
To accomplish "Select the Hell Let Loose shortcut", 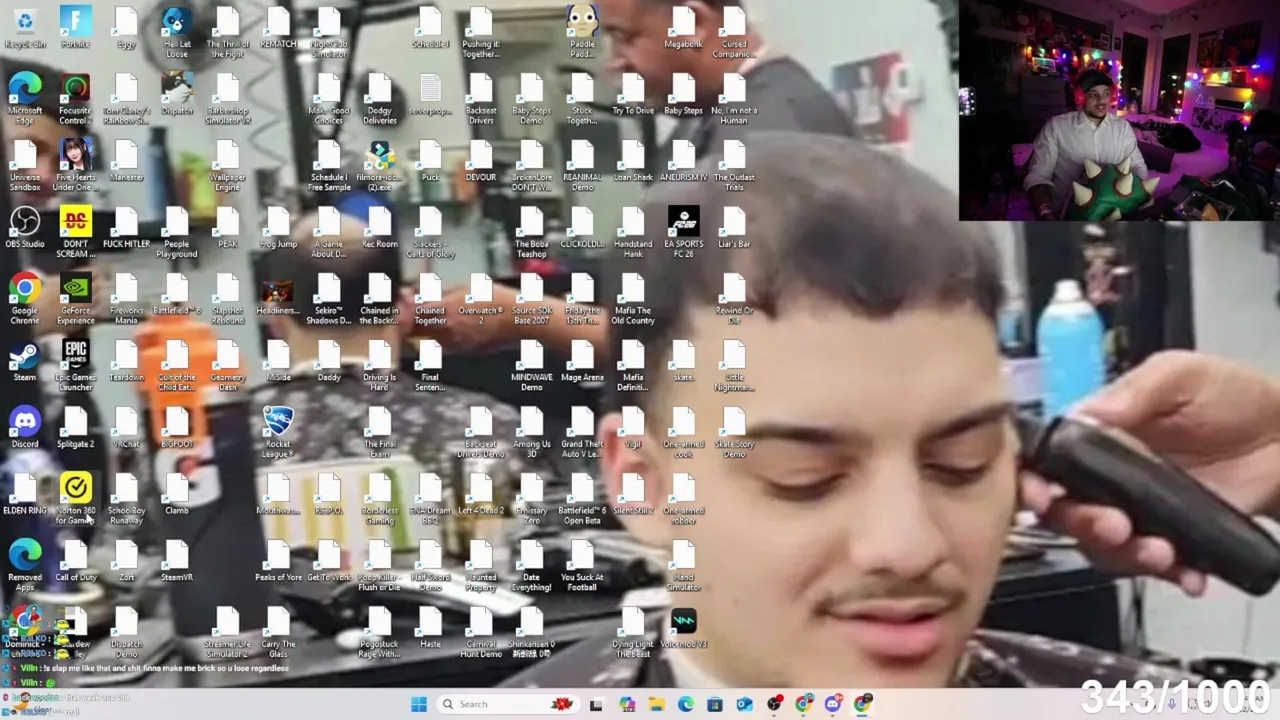I will pyautogui.click(x=177, y=32).
